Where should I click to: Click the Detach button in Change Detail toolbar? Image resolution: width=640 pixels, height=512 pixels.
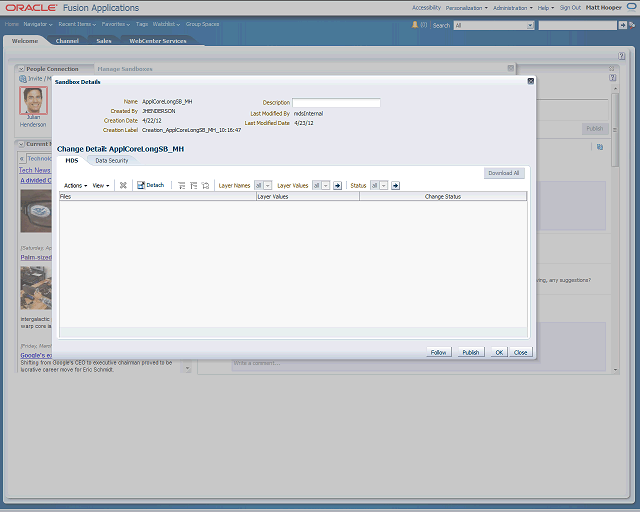[150, 185]
